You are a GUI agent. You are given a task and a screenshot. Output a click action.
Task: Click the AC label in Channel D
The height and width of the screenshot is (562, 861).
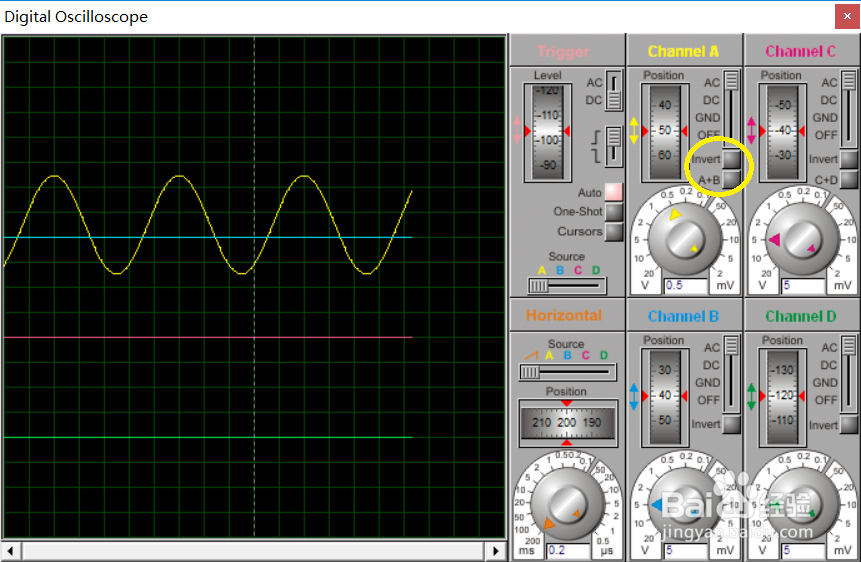pyautogui.click(x=829, y=348)
